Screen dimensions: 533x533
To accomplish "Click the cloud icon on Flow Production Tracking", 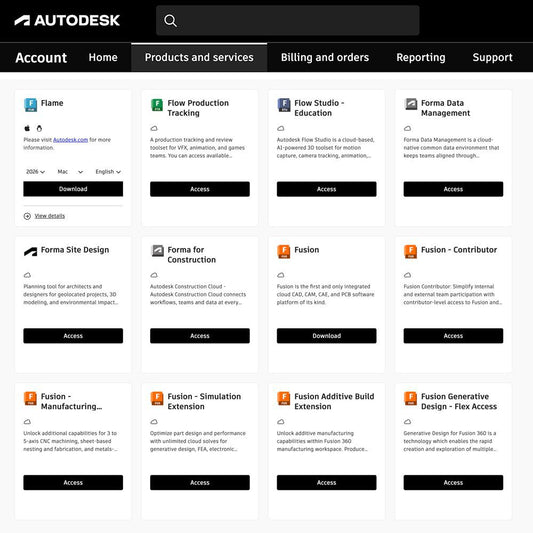I will tap(154, 128).
